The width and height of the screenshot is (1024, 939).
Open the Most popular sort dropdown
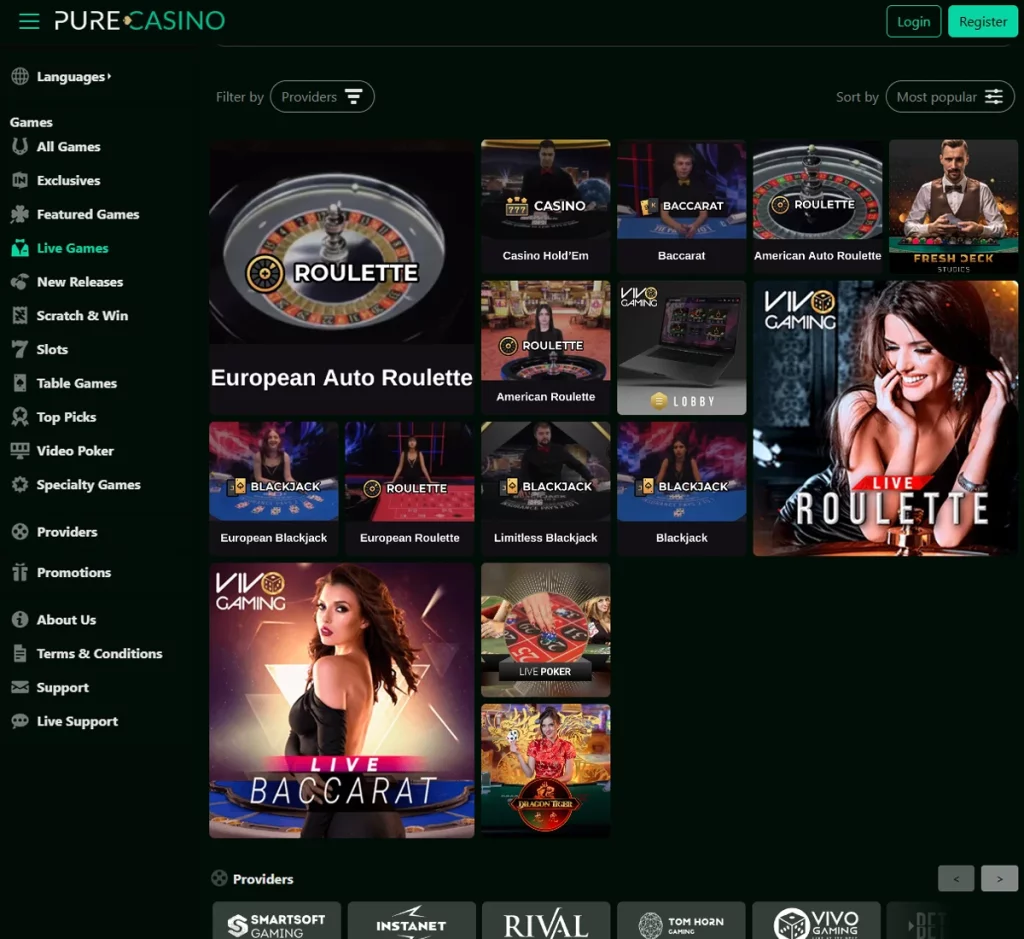point(949,96)
